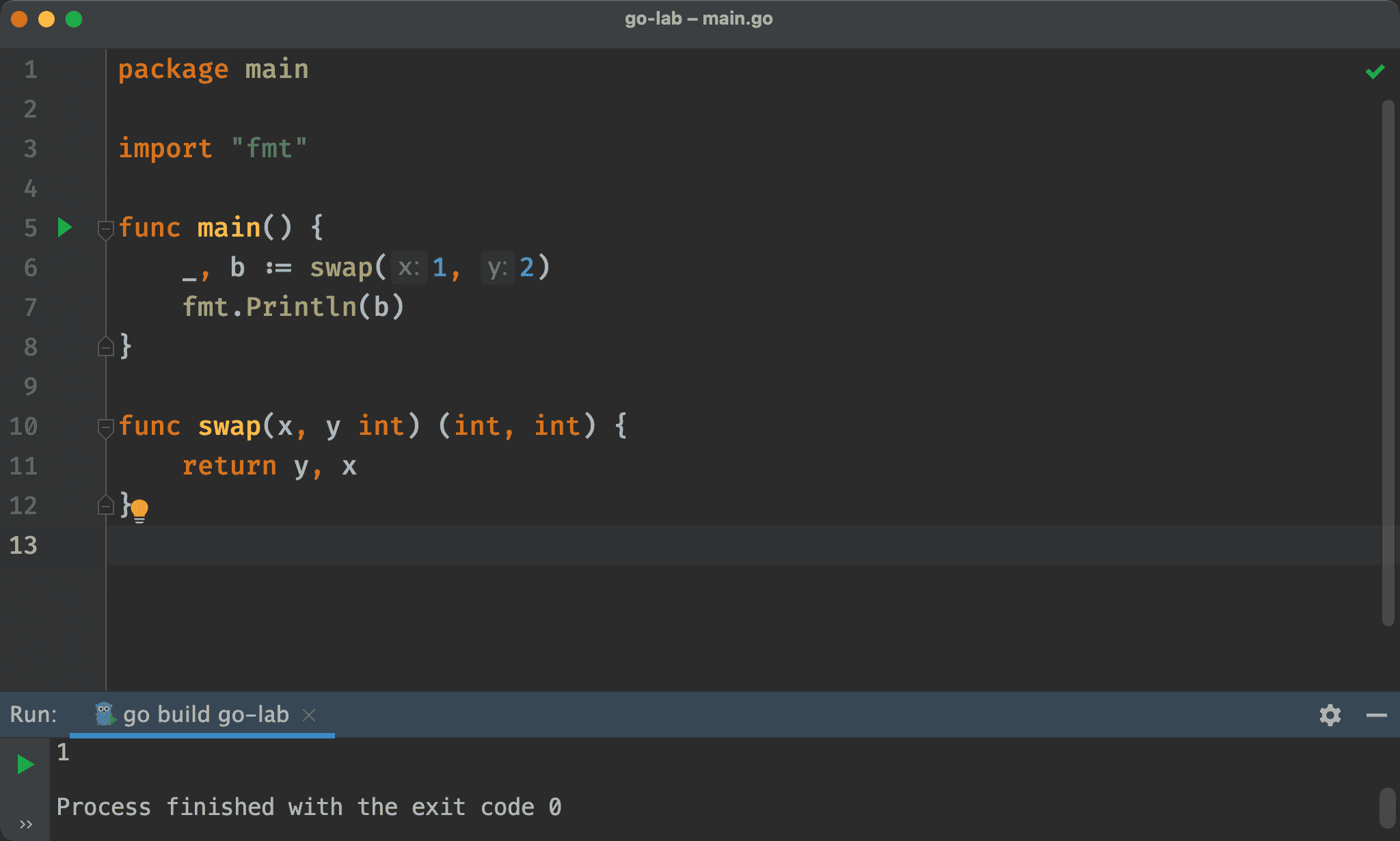Click 'Process finished with the exit code 0'
Screen dimensions: 1400x841
(x=309, y=807)
